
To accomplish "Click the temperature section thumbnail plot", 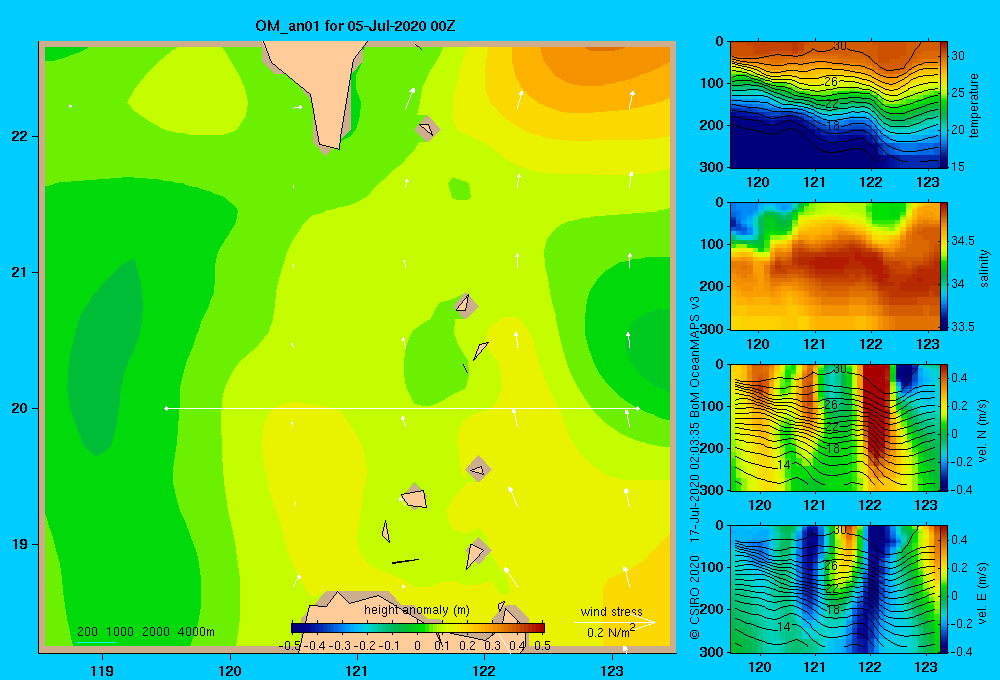I will pyautogui.click(x=835, y=105).
